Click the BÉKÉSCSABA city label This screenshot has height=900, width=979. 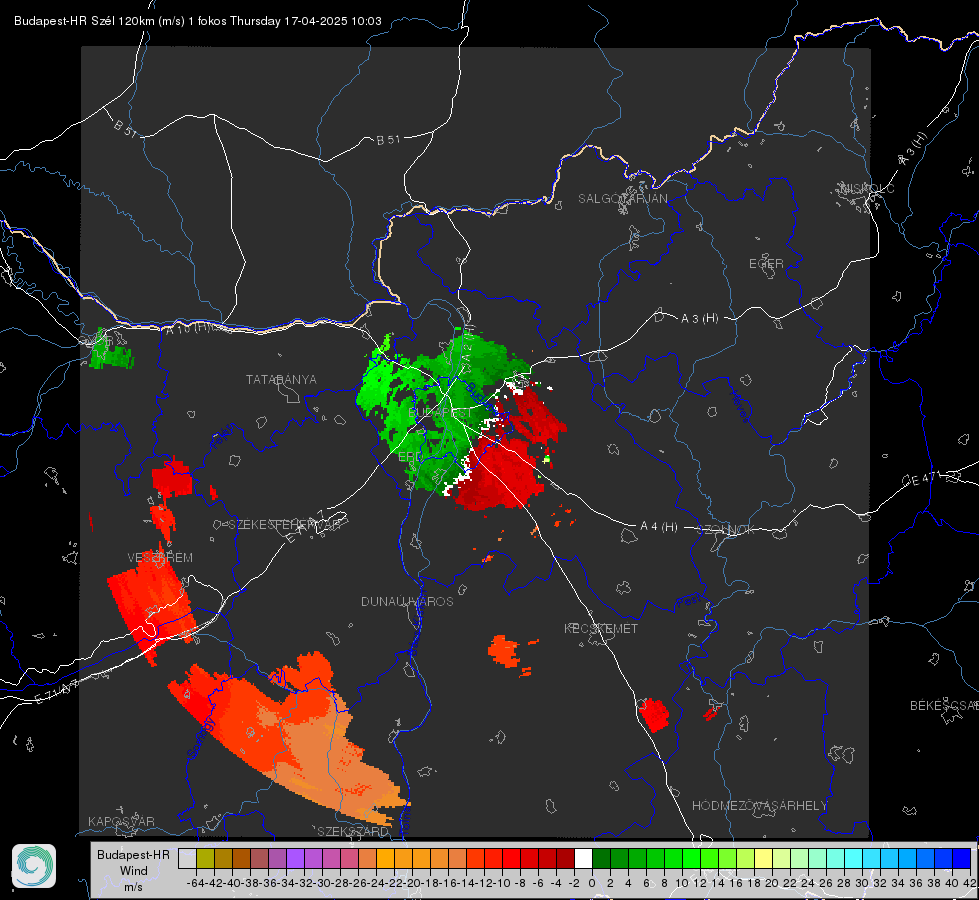tap(944, 705)
